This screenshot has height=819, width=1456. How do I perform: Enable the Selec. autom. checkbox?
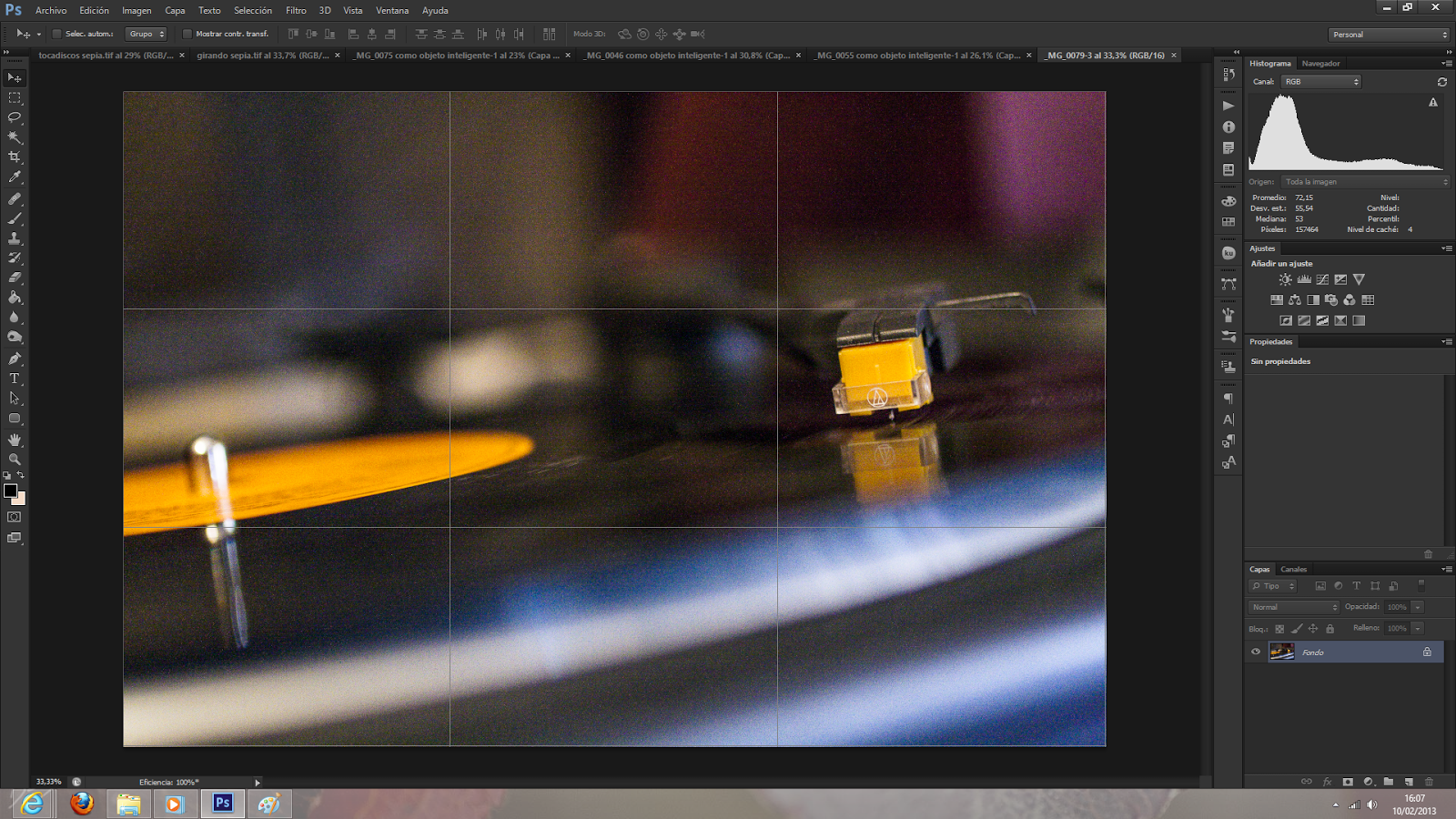pyautogui.click(x=56, y=34)
